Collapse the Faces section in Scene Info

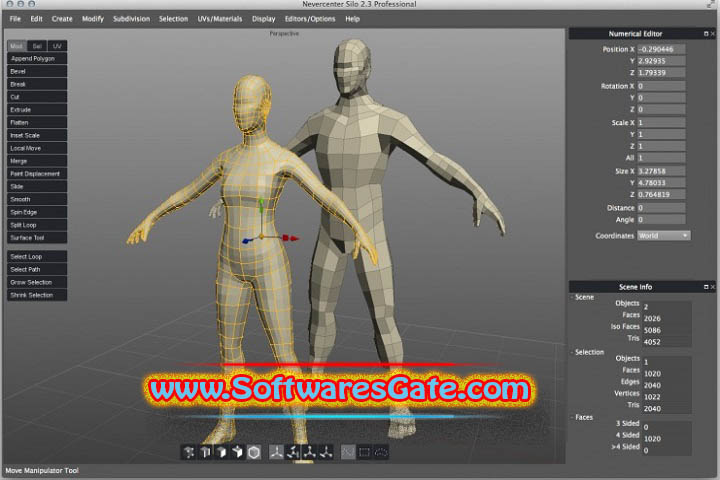(x=572, y=418)
